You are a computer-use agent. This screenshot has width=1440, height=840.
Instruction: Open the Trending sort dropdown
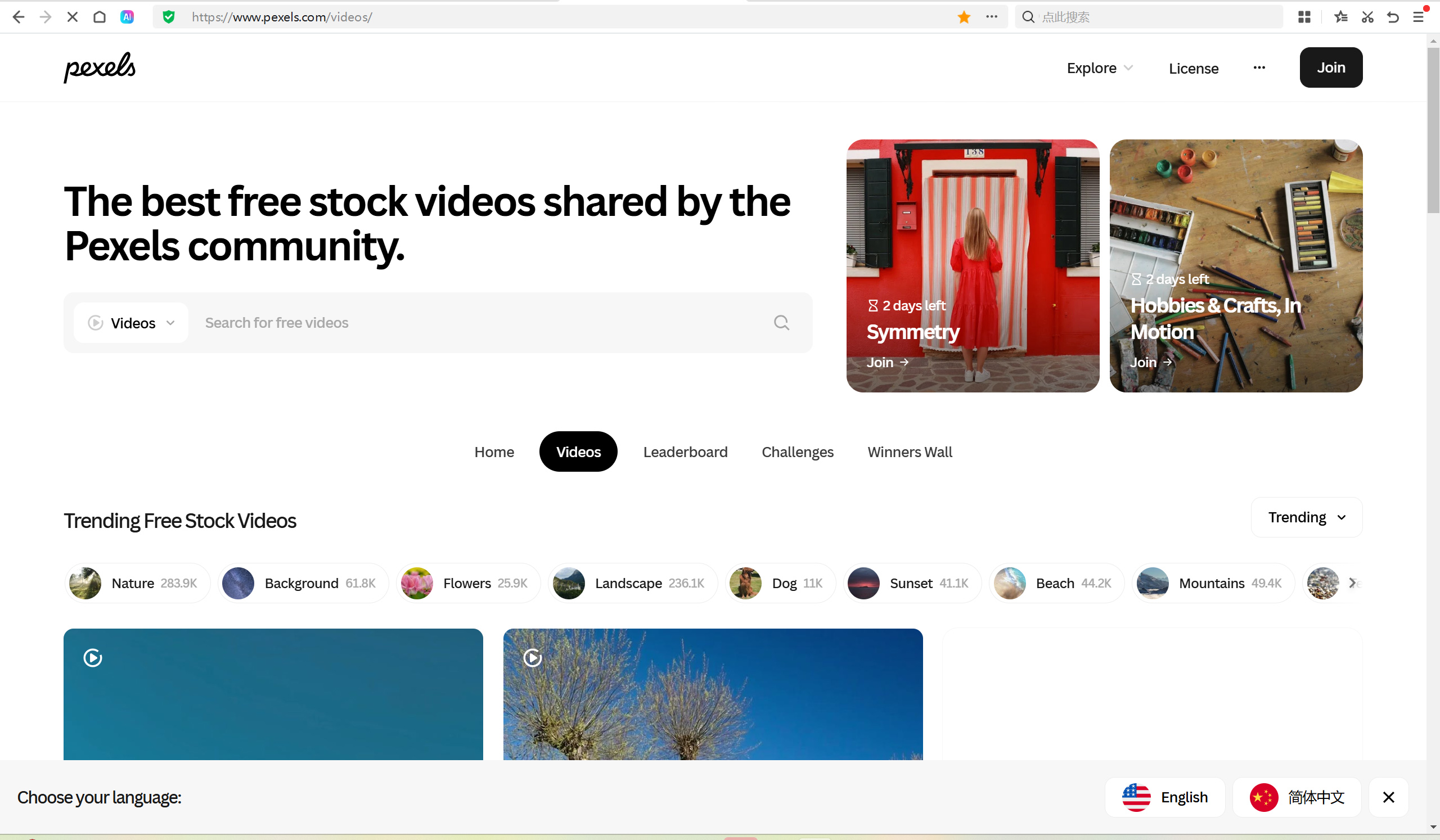coord(1306,517)
